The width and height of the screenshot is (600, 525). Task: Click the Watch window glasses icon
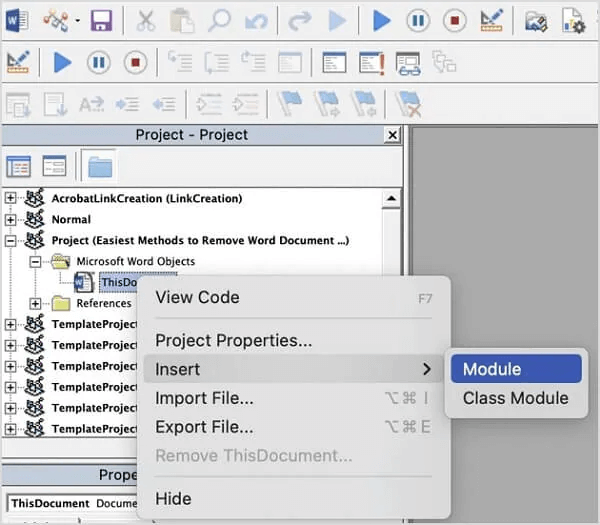(407, 63)
